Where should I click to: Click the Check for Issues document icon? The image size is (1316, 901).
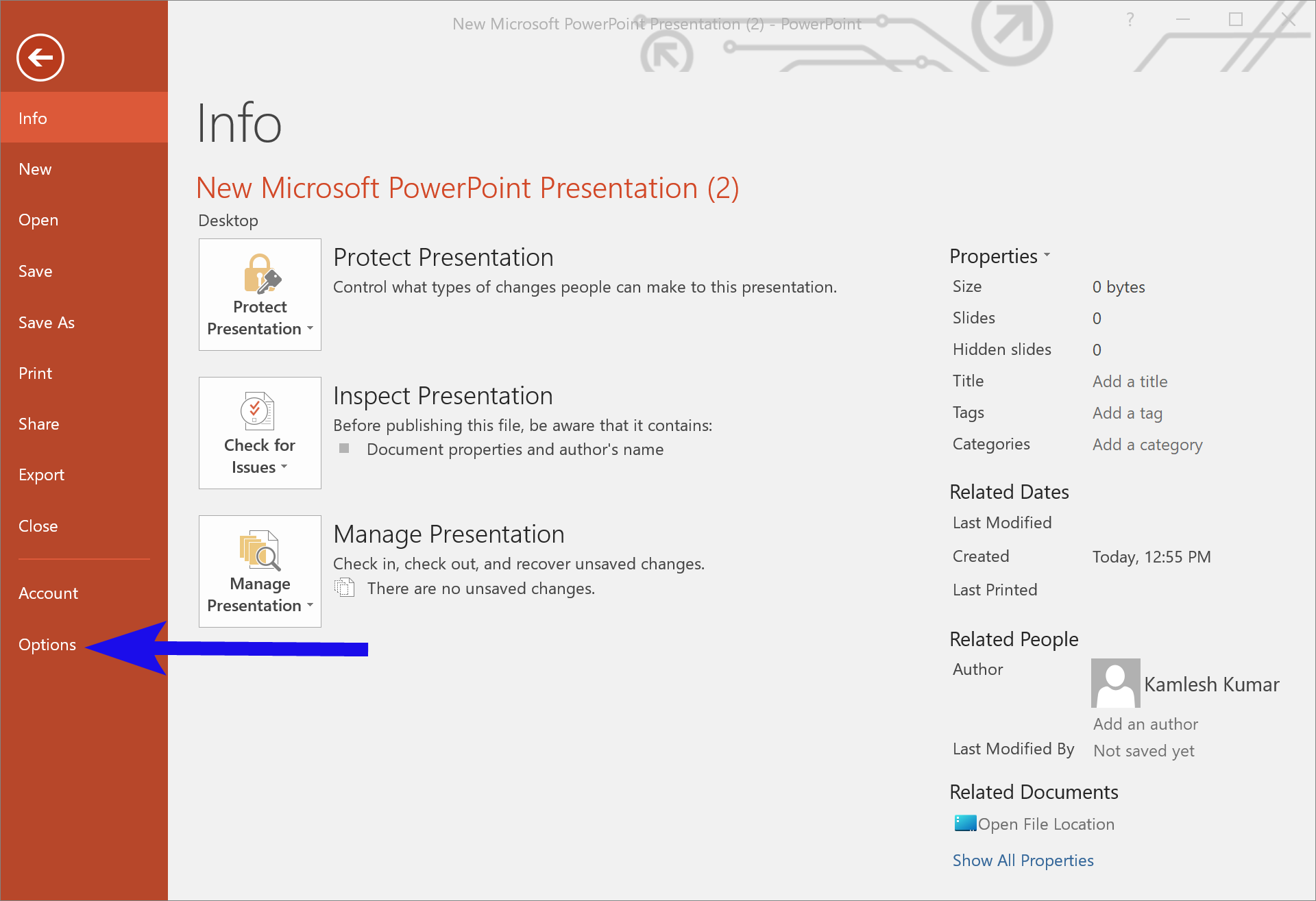coord(258,410)
